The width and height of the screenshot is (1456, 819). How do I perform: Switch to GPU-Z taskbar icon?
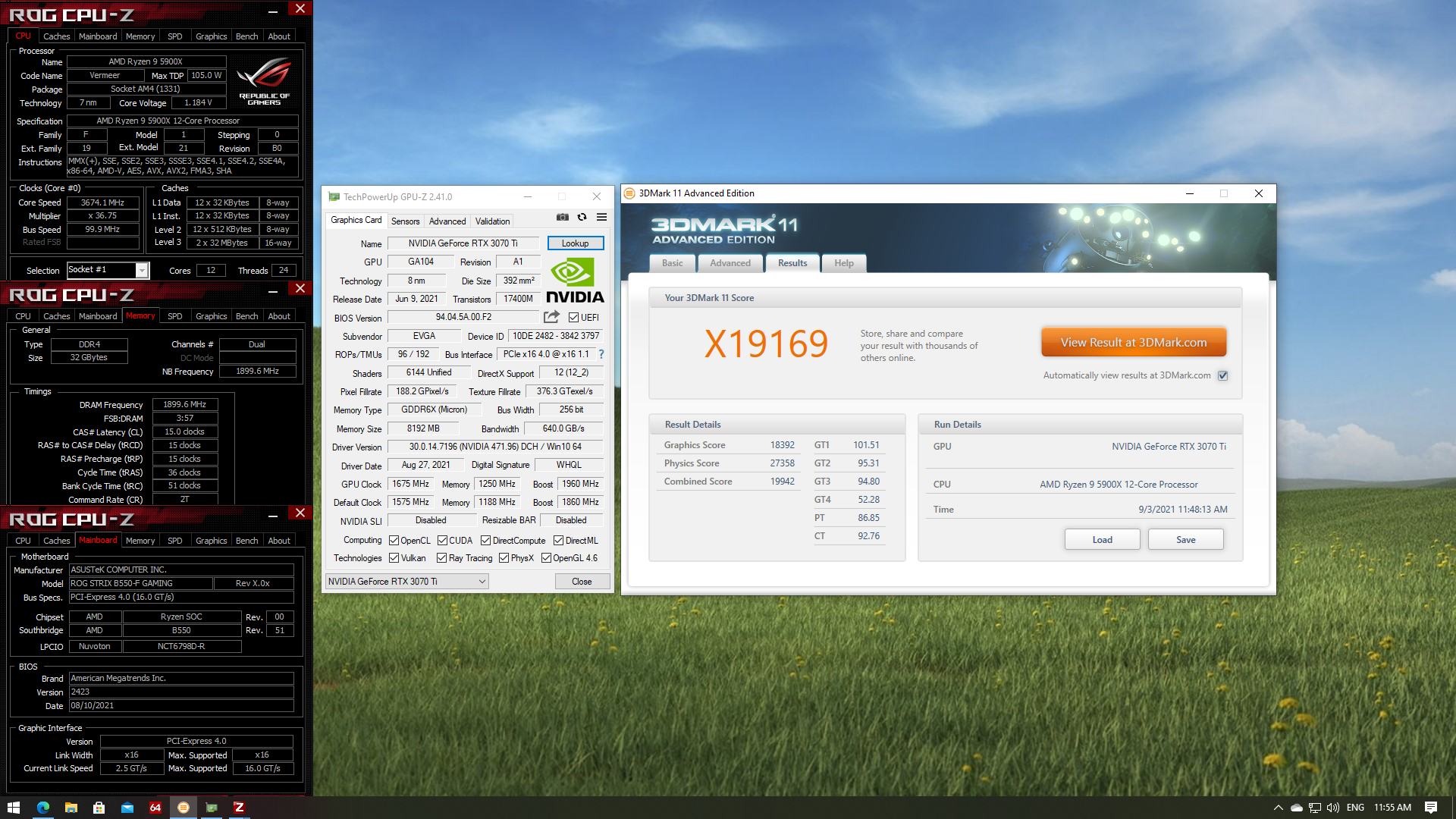click(x=212, y=808)
